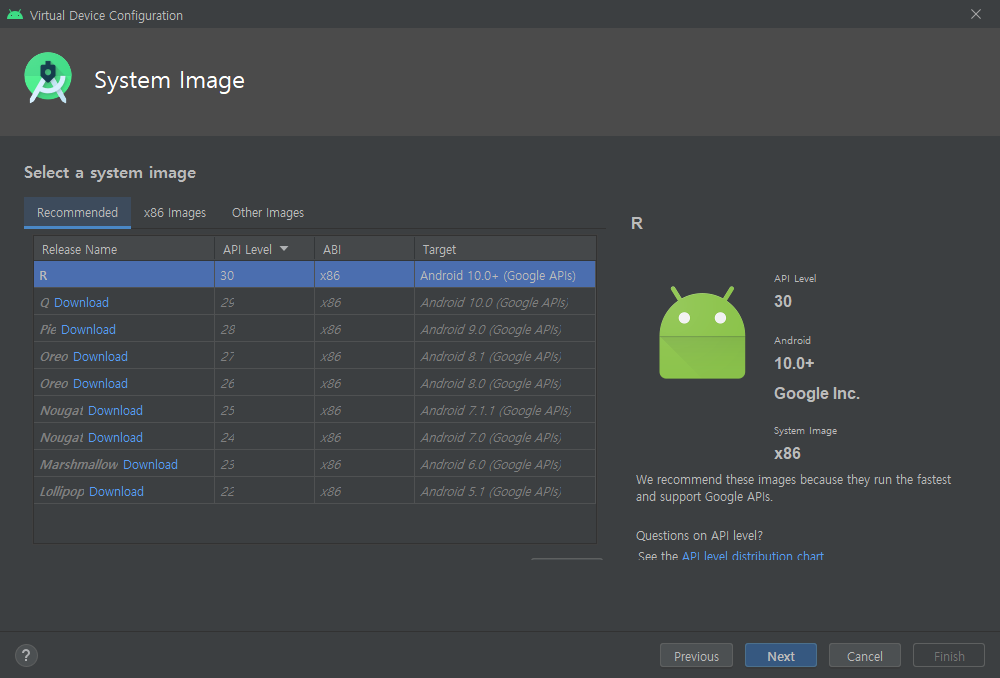Viewport: 1000px width, 678px height.
Task: Open the Recommended tab
Action: click(x=77, y=212)
